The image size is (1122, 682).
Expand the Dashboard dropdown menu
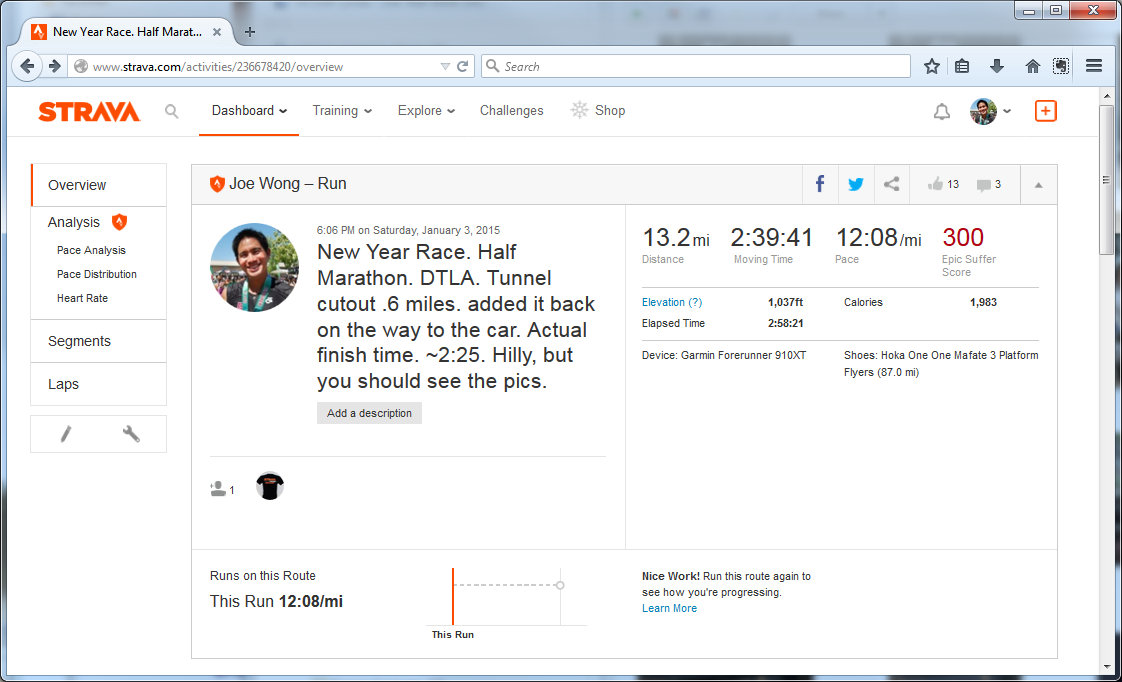pos(249,111)
